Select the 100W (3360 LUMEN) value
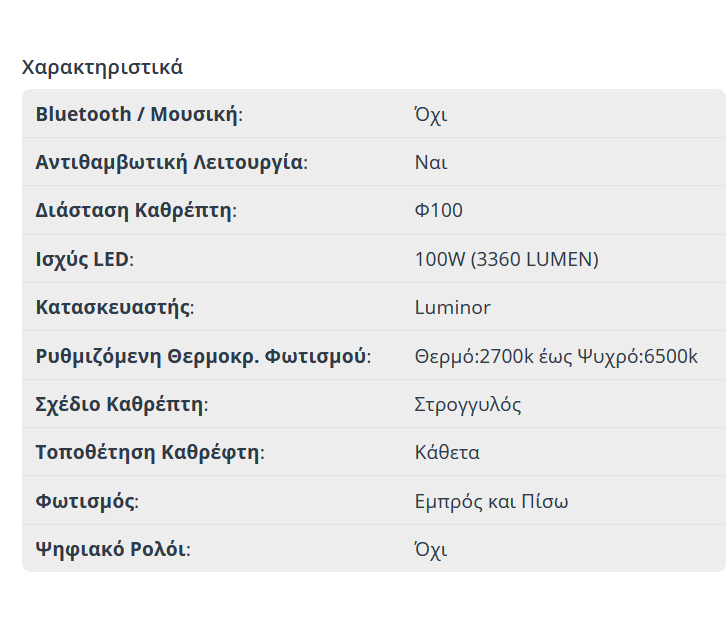The height and width of the screenshot is (626, 726). pos(506,259)
